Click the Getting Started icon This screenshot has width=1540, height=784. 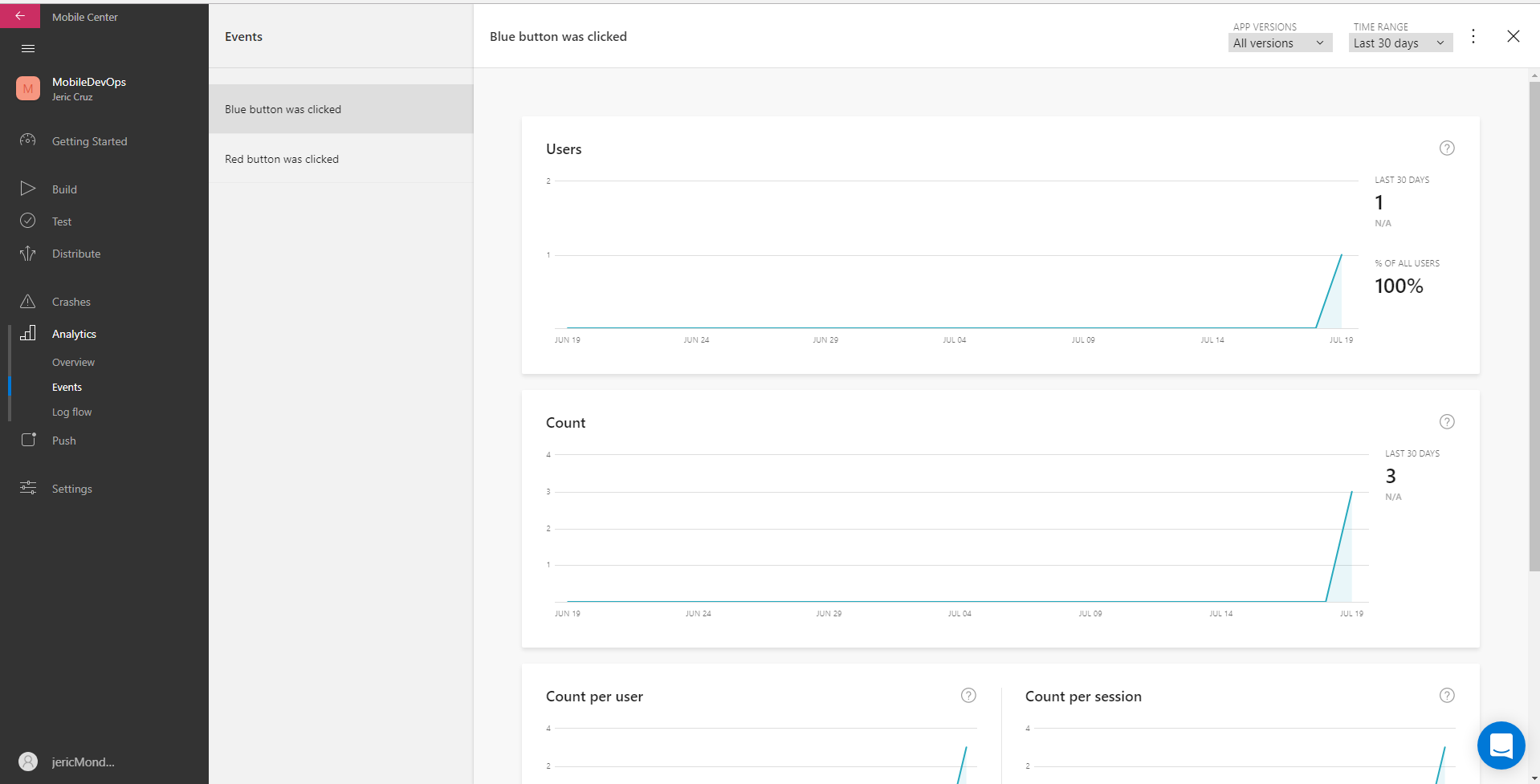[x=28, y=140]
